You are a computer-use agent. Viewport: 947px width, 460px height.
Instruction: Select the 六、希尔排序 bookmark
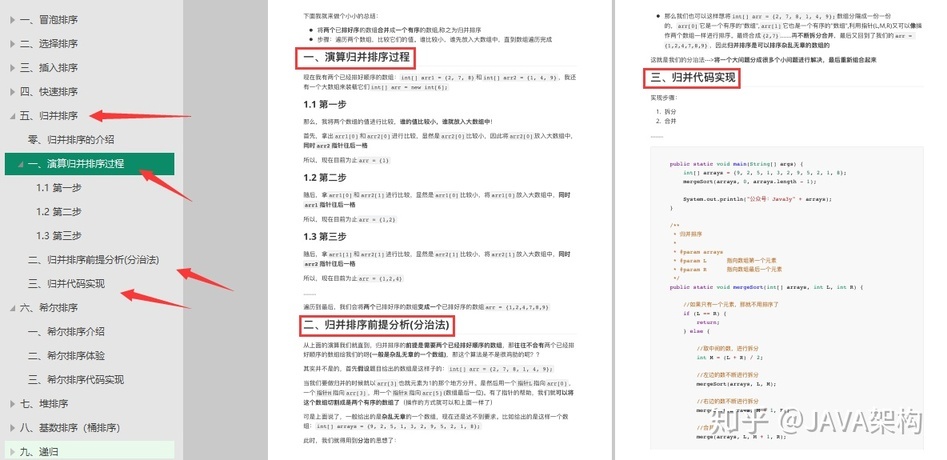(49, 307)
